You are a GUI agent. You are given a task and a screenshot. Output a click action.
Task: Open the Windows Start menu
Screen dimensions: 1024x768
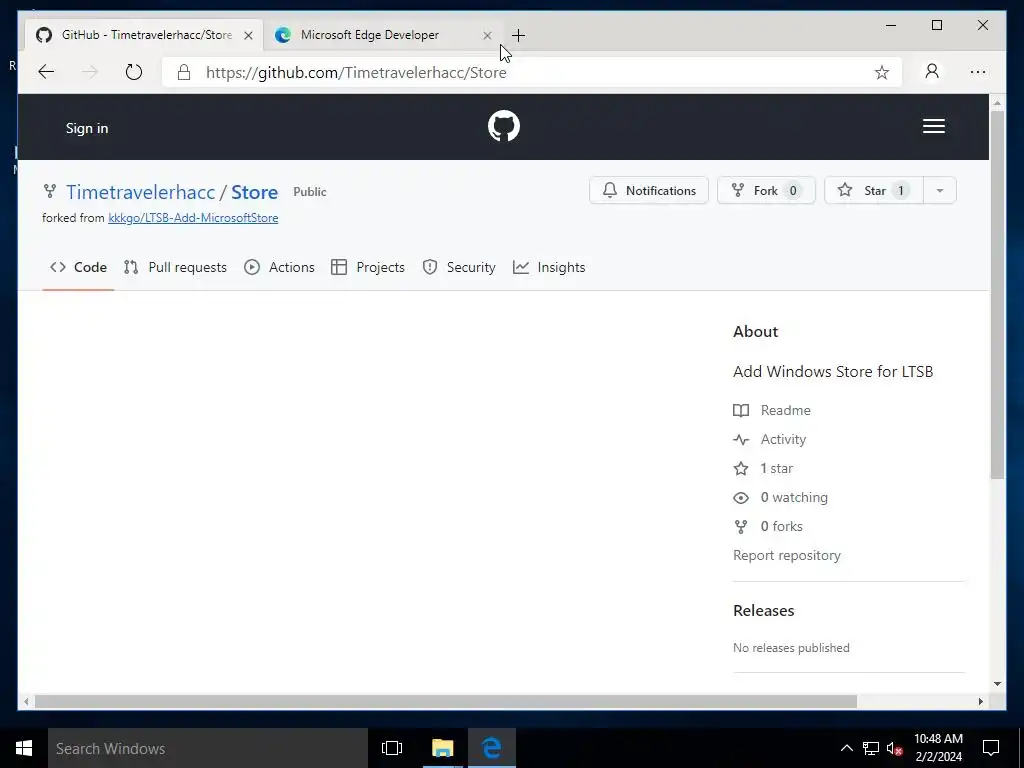coord(24,748)
